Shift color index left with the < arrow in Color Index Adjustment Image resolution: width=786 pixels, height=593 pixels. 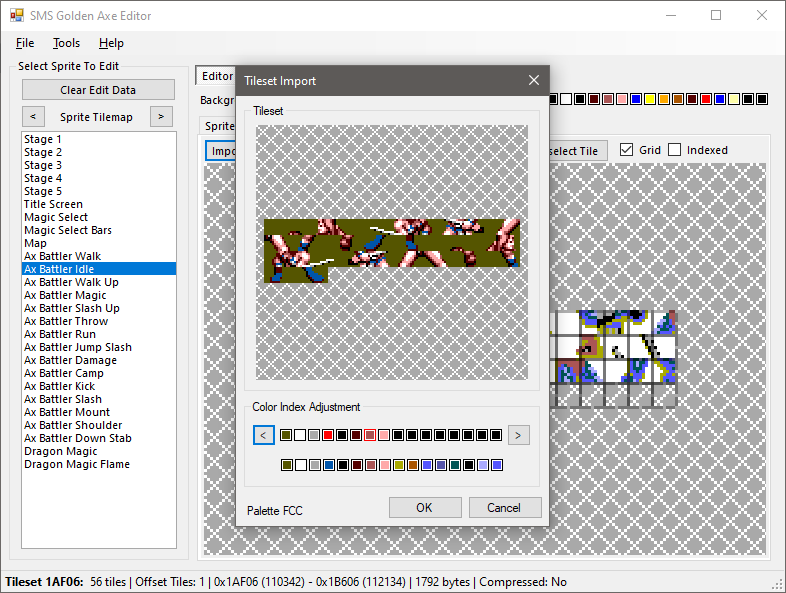(264, 435)
